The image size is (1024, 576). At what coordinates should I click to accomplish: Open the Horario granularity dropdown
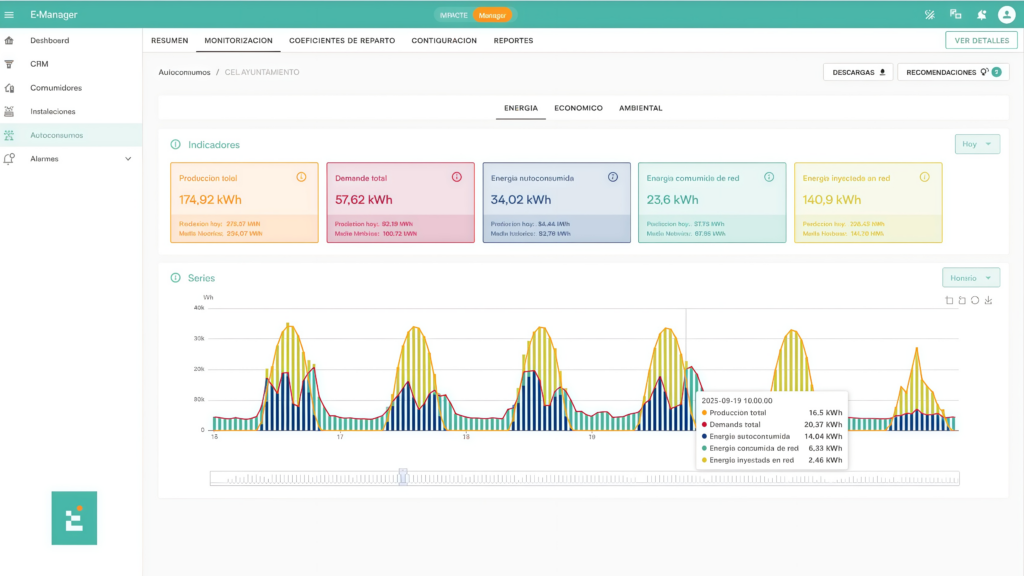click(x=970, y=278)
